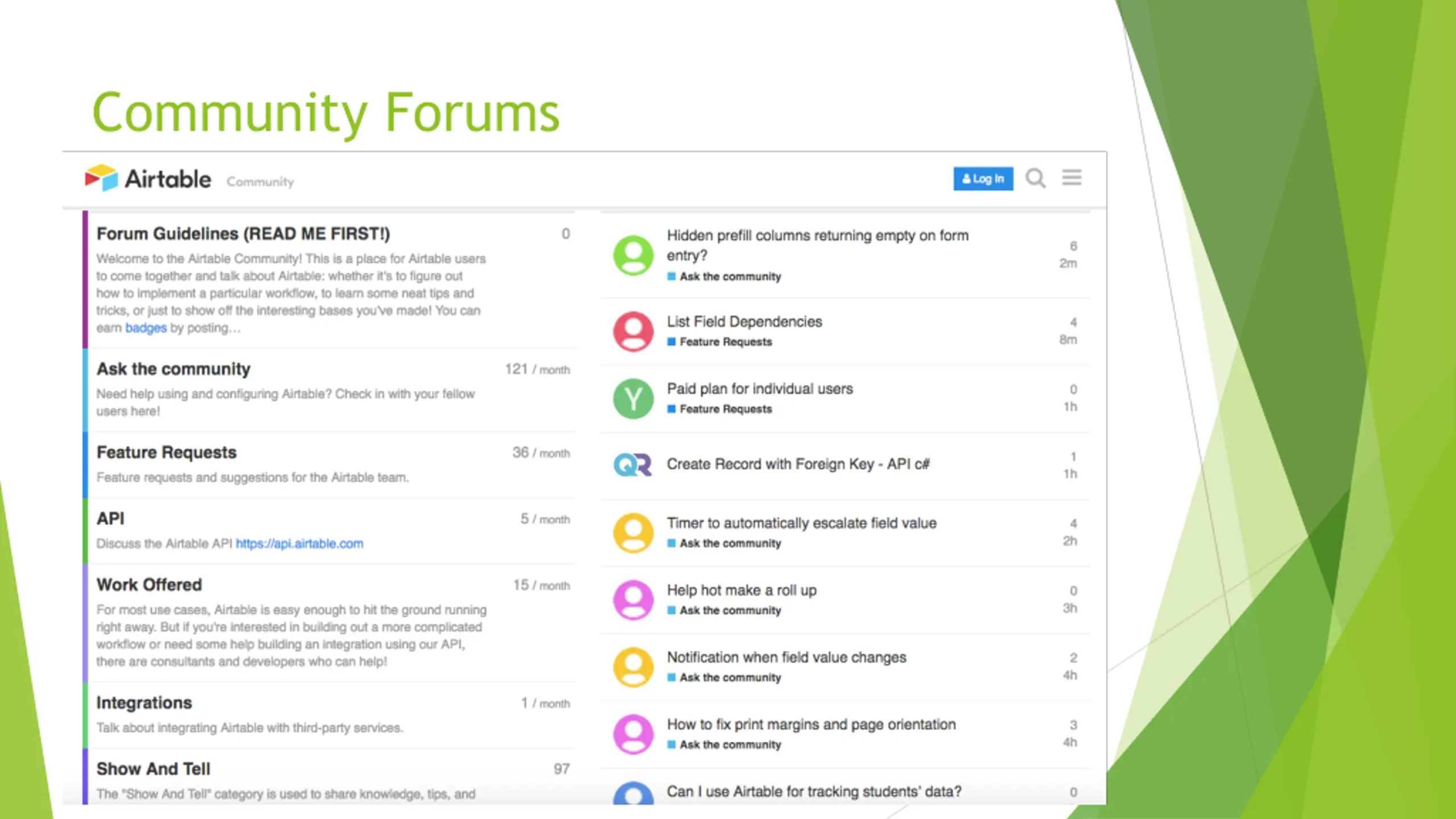
Task: Click green avatar on Hidden prefill topic
Action: click(633, 255)
